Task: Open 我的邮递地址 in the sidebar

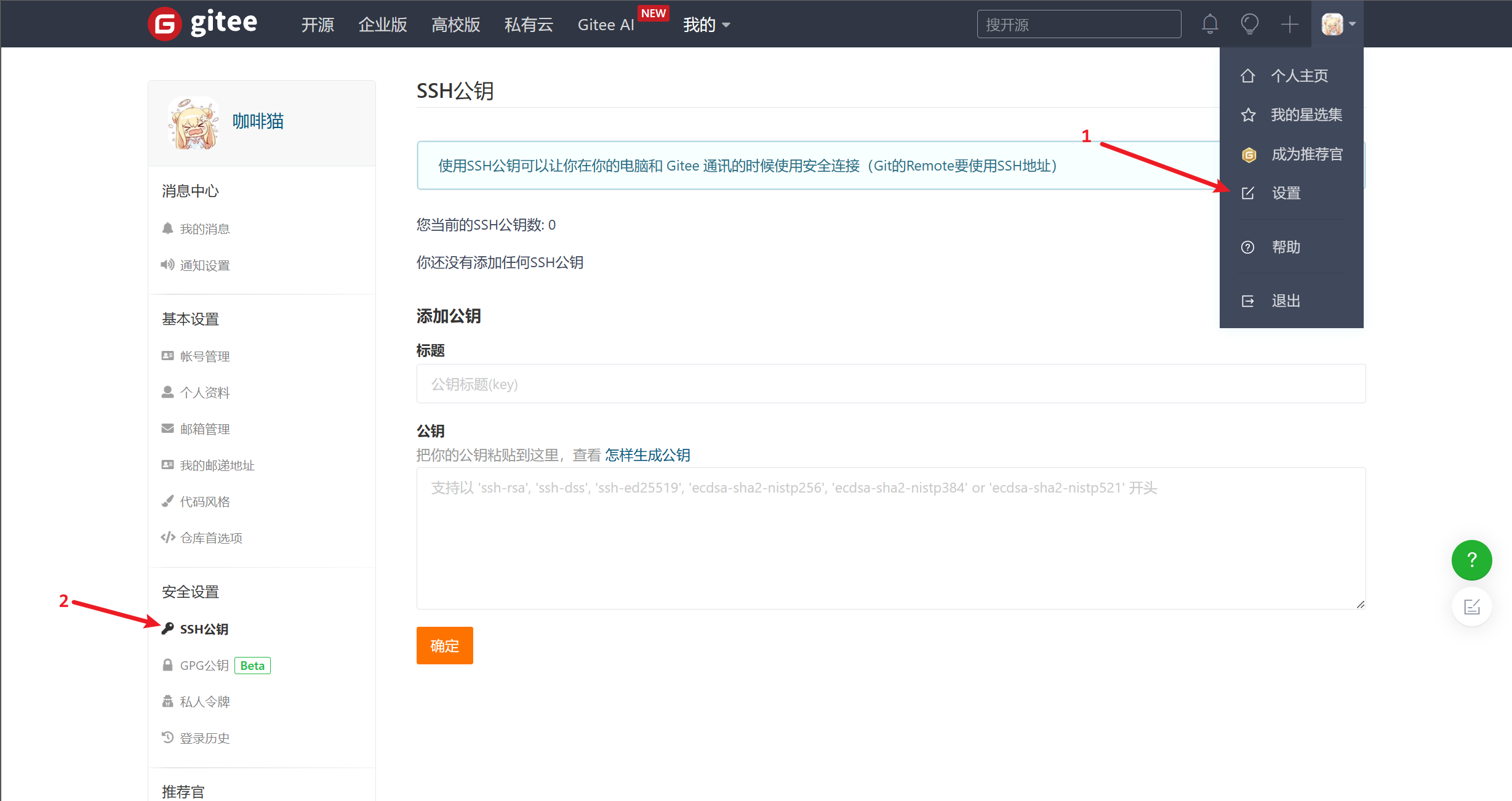Action: 217,465
